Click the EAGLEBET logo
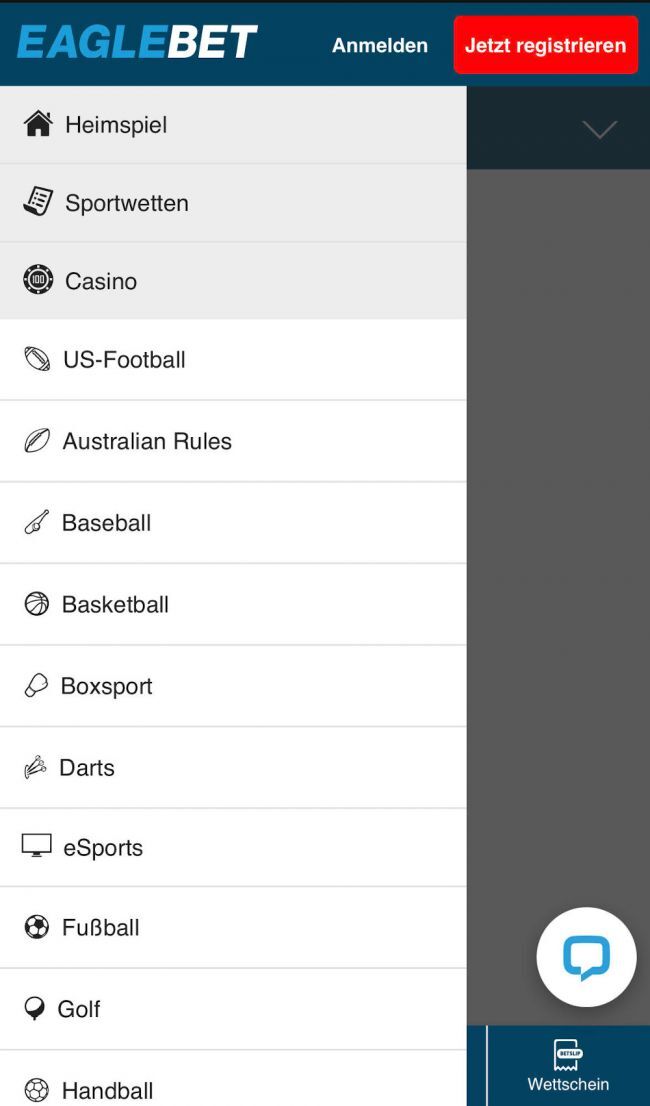 coord(137,42)
